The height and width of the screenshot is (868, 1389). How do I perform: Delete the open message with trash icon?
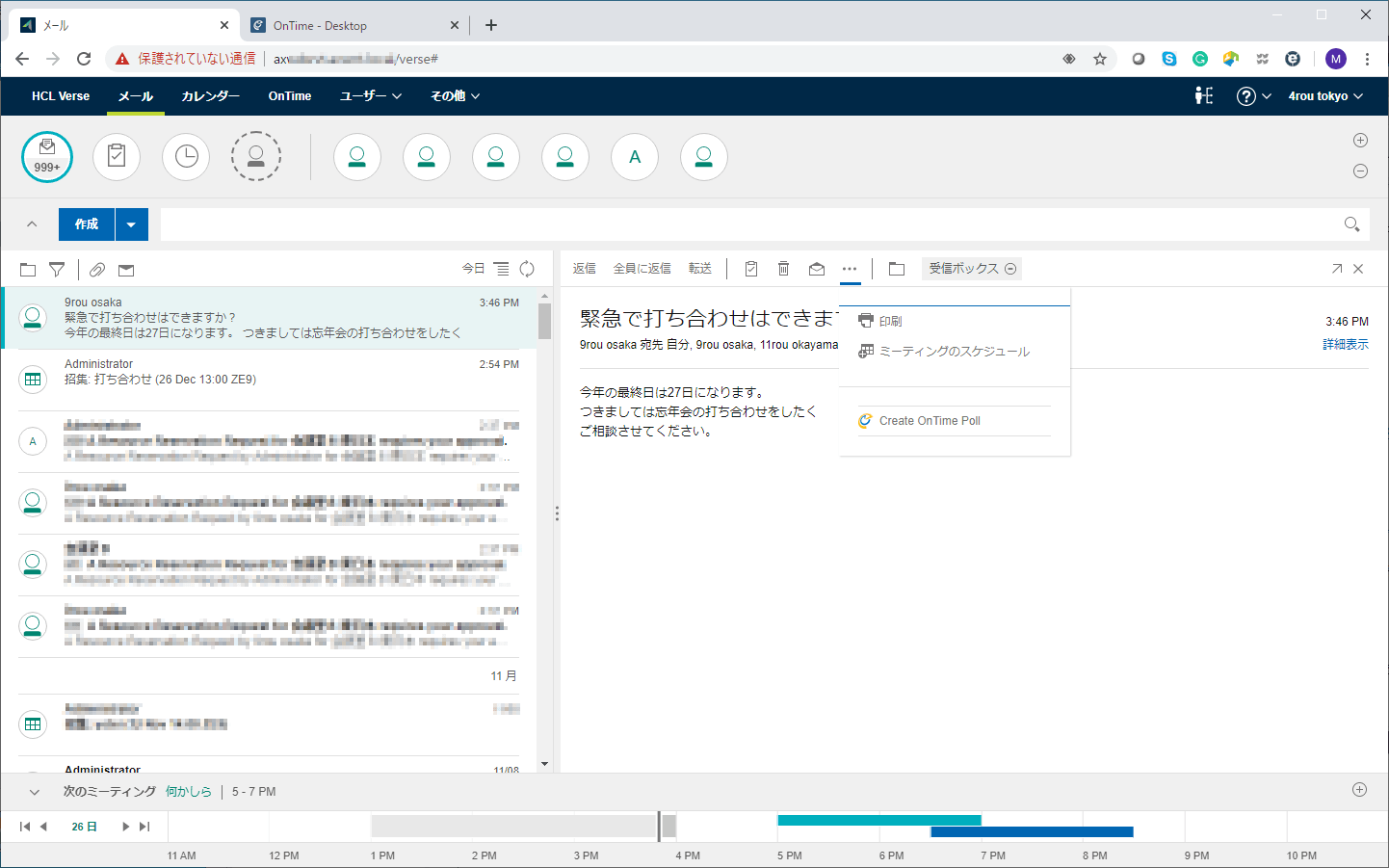tap(783, 269)
